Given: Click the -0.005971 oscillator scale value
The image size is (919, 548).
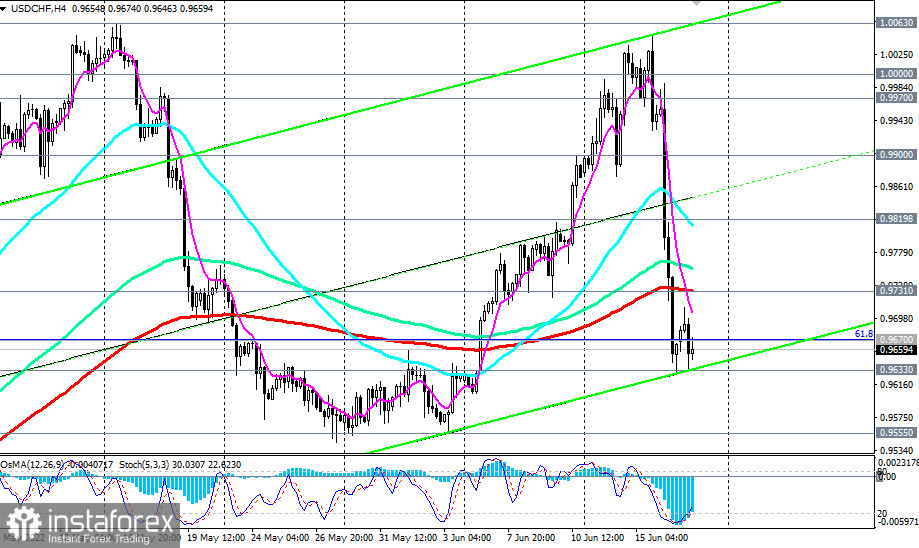Looking at the screenshot, I should tap(896, 522).
